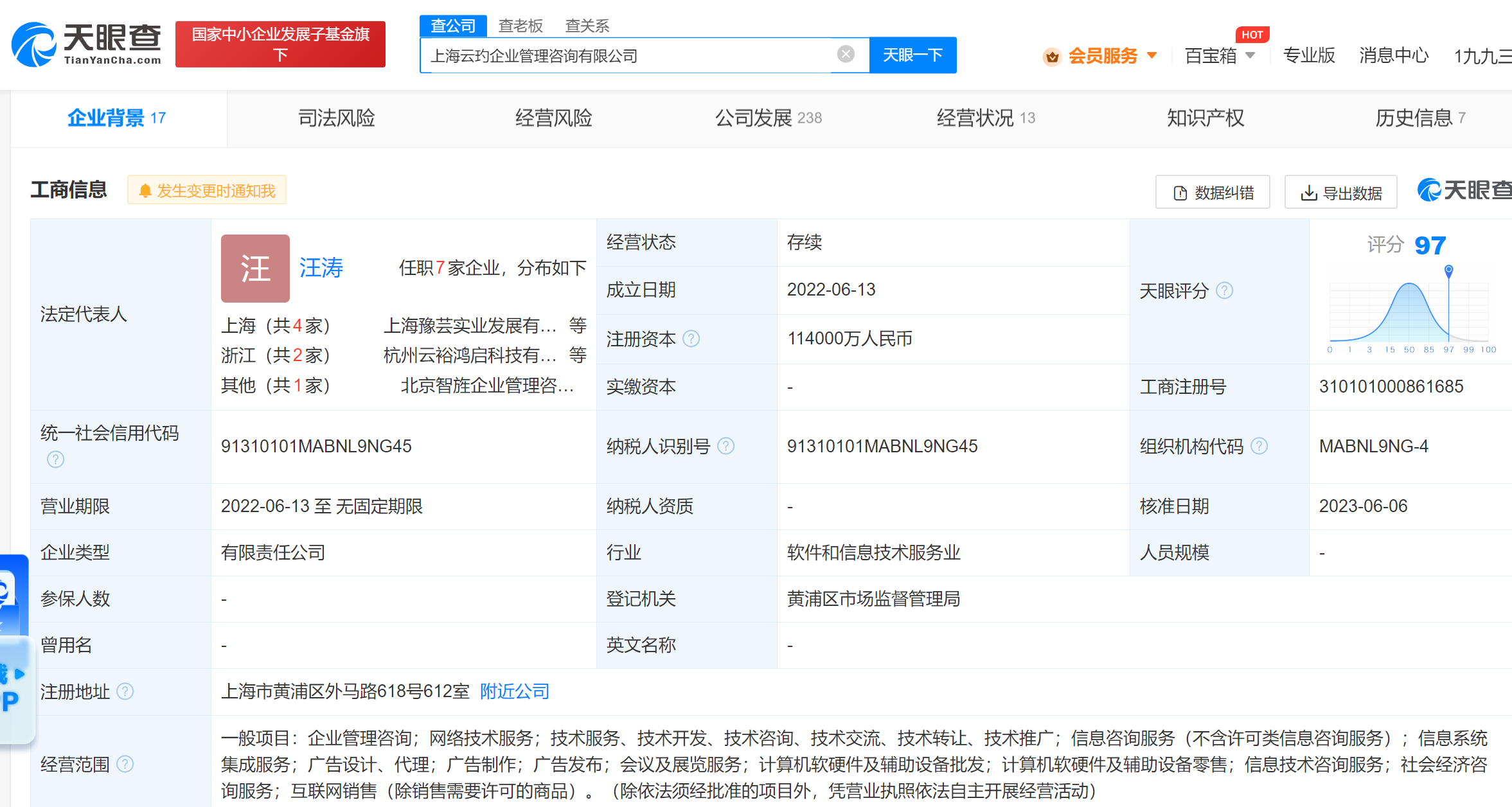Open help for 纳税人识别号
The height and width of the screenshot is (807, 1512).
pos(725,446)
